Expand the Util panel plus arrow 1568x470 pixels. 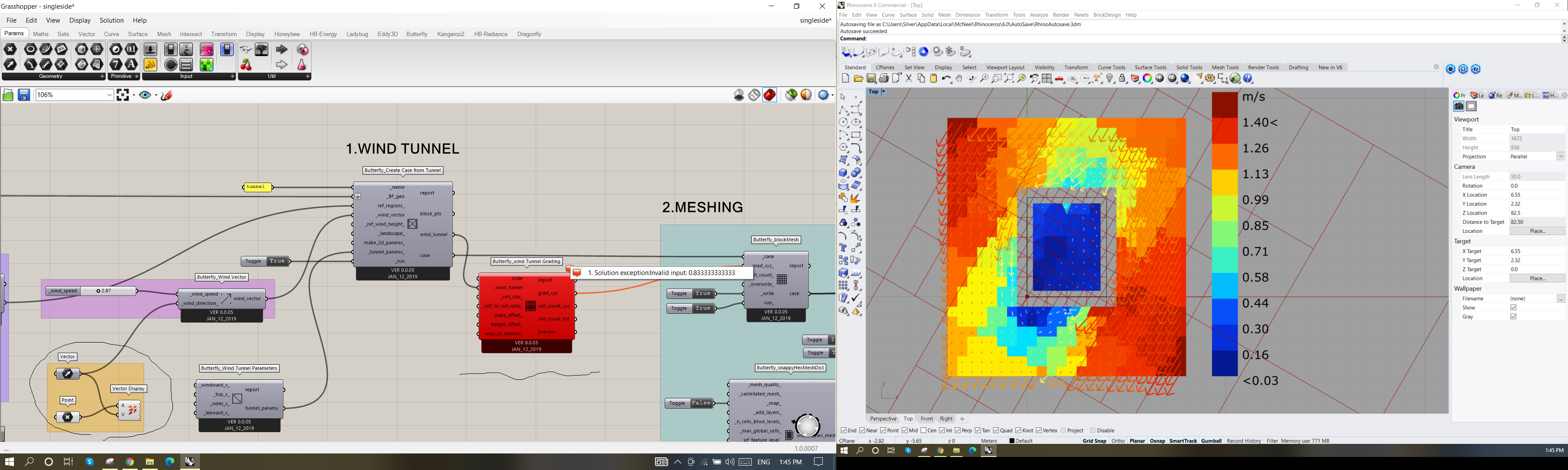click(x=308, y=77)
